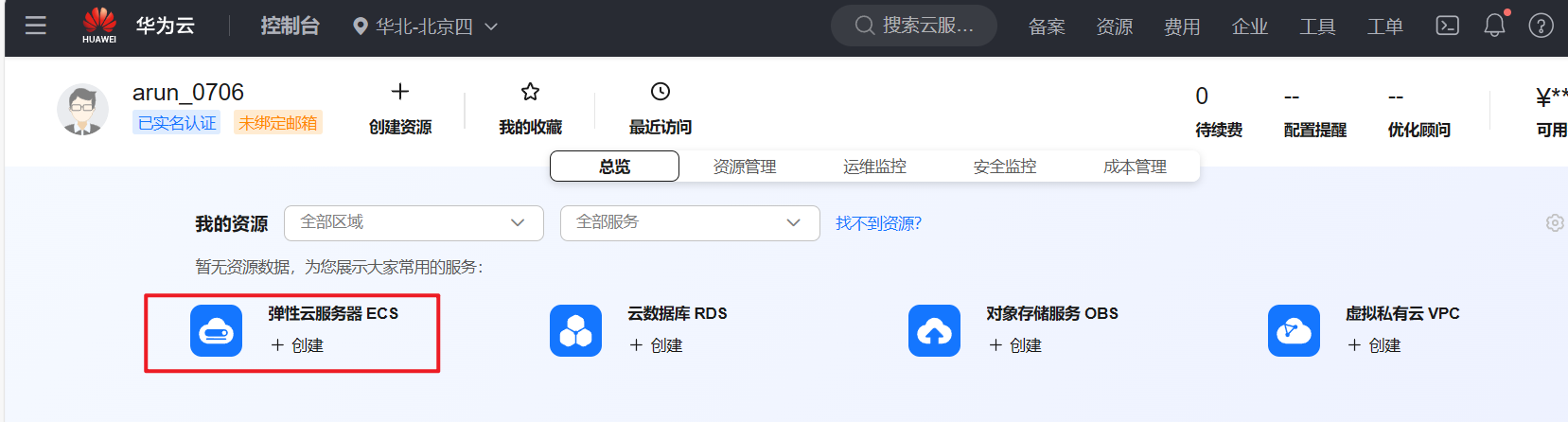Click the username arun_0706

(188, 92)
